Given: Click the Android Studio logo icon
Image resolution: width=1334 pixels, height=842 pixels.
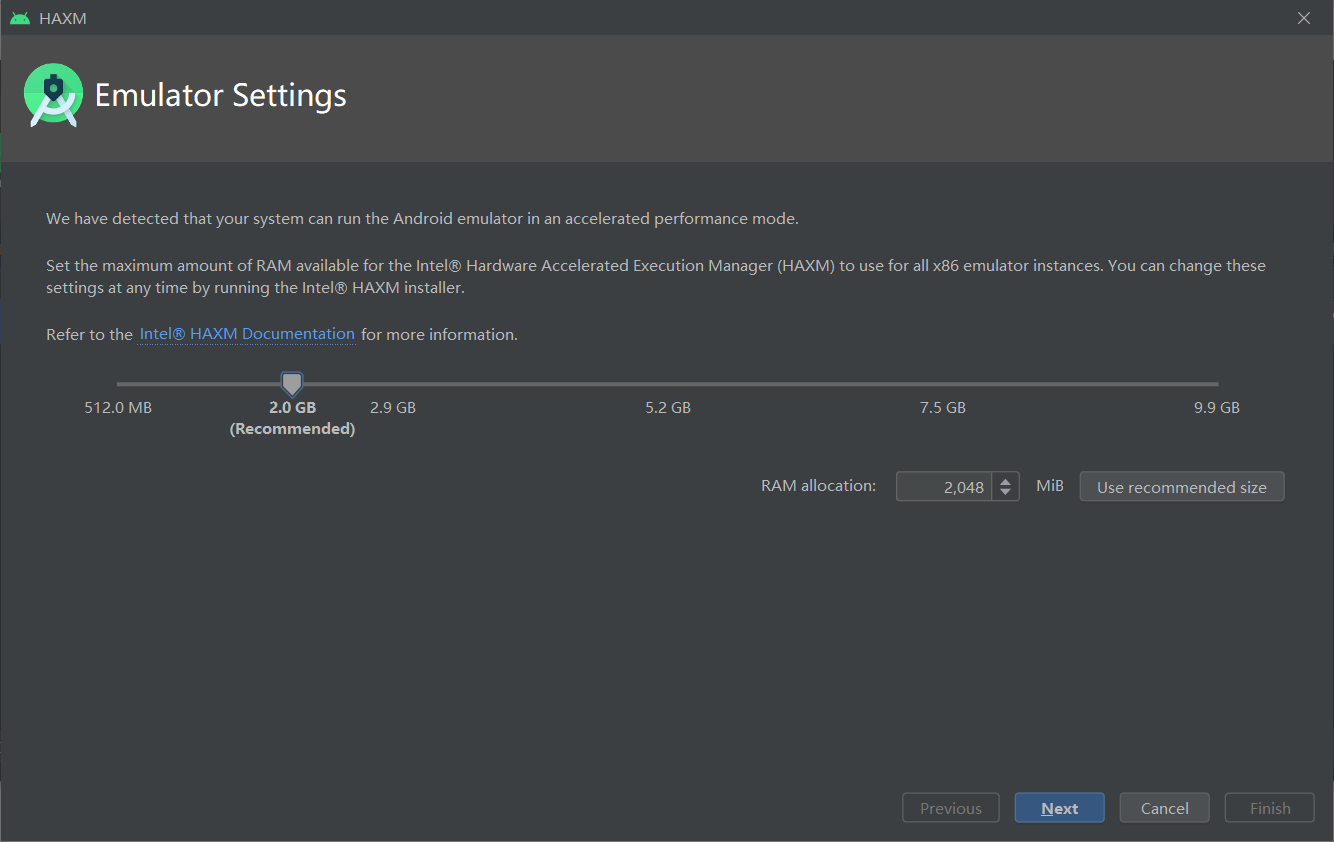Looking at the screenshot, I should click(x=53, y=95).
